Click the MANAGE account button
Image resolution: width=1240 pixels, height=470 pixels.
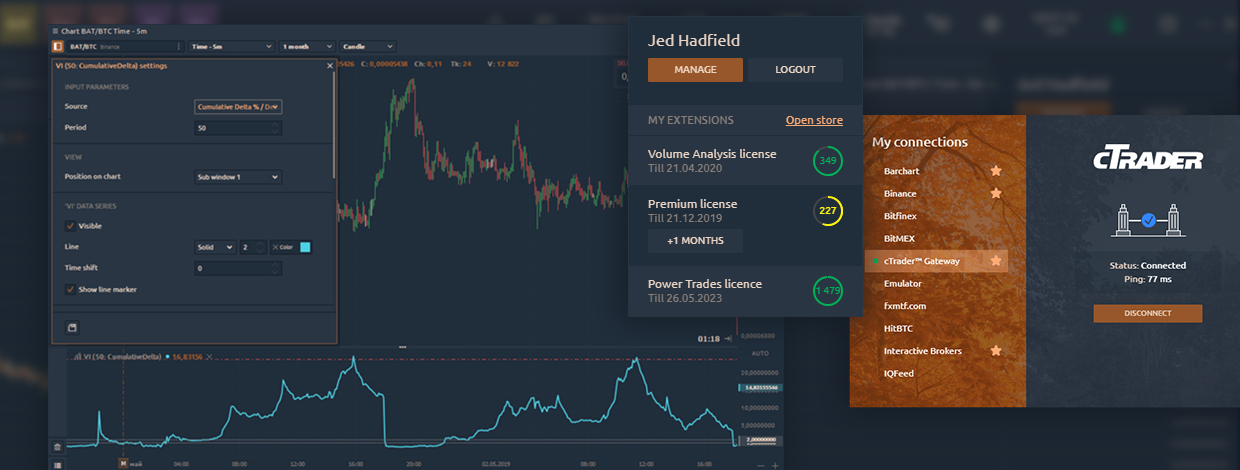pyautogui.click(x=695, y=69)
